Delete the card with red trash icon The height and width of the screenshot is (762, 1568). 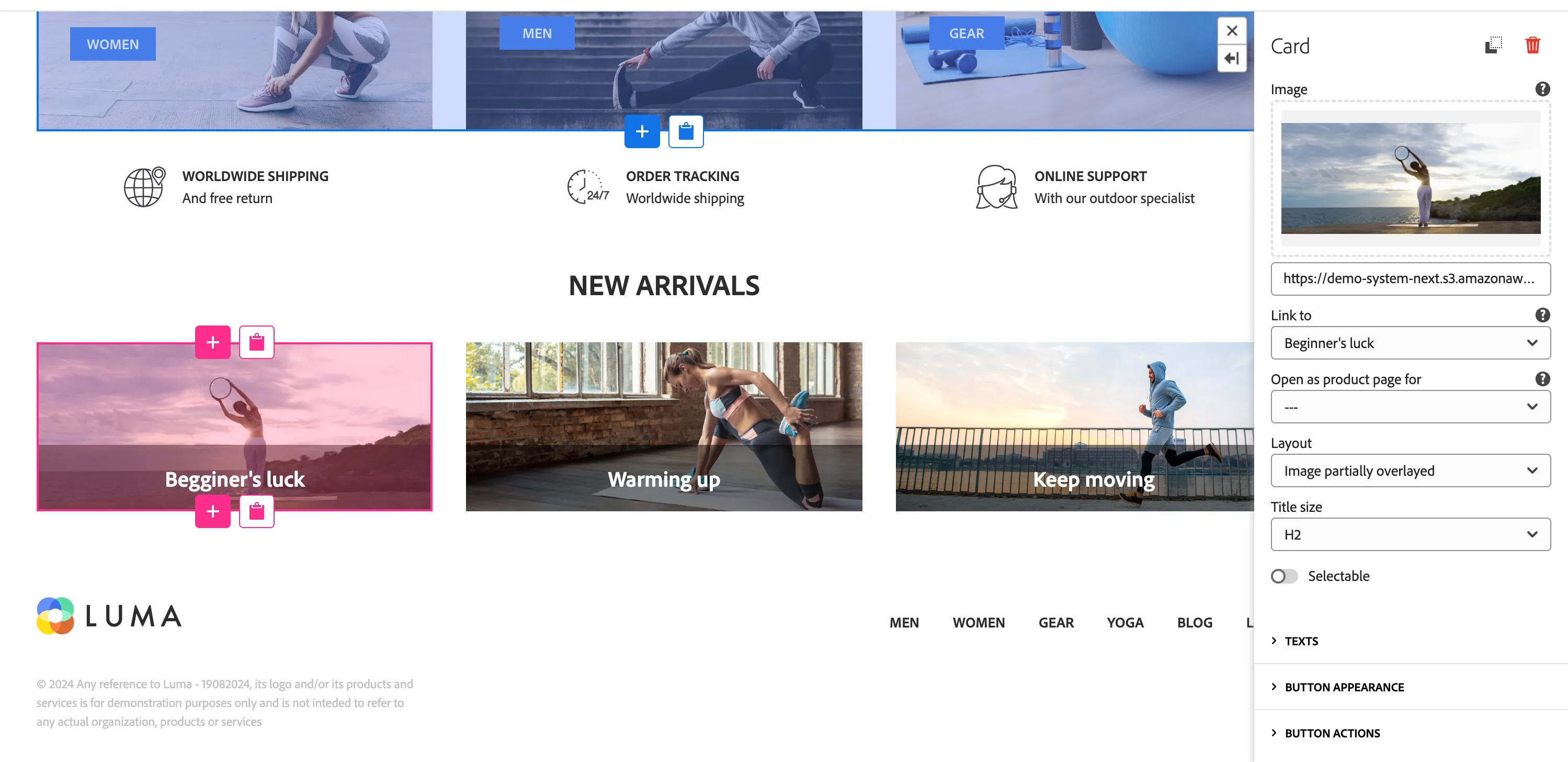click(x=1532, y=46)
